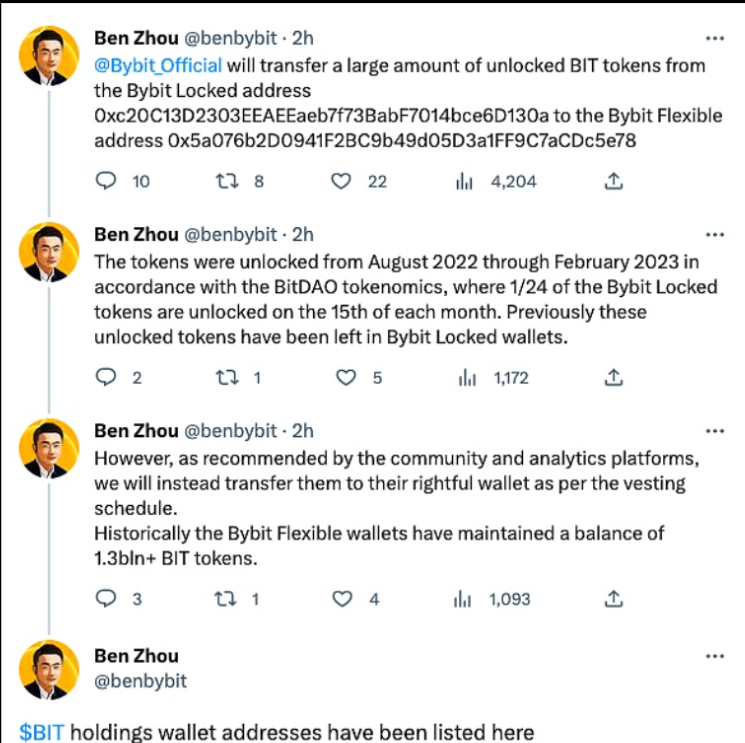View analytics showing 4,204 views

pos(464,181)
